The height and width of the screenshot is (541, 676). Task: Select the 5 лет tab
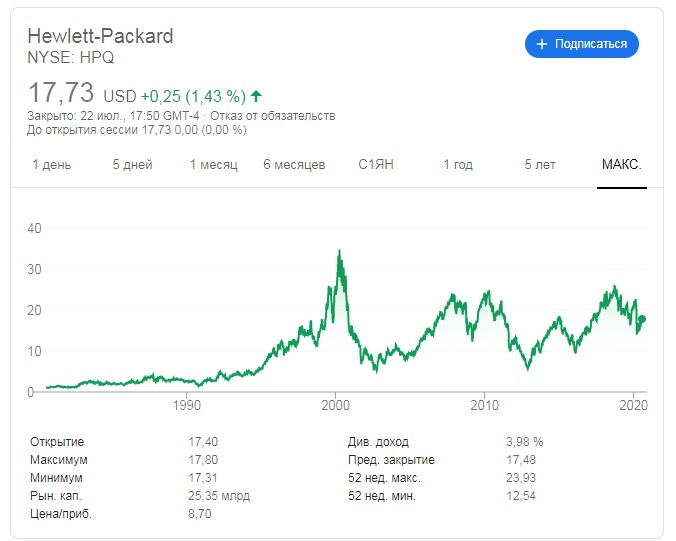(x=540, y=165)
